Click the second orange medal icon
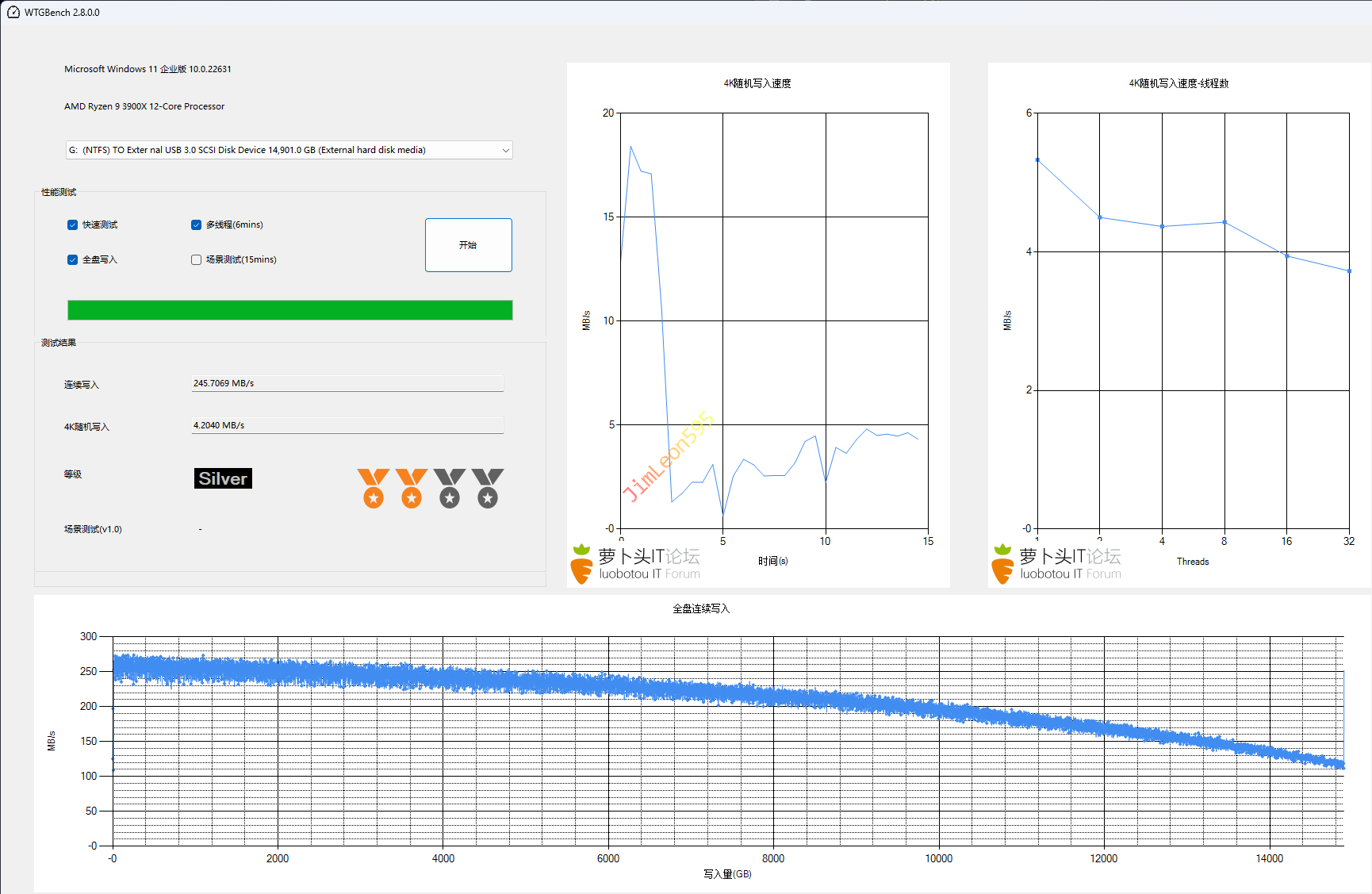 click(x=411, y=488)
